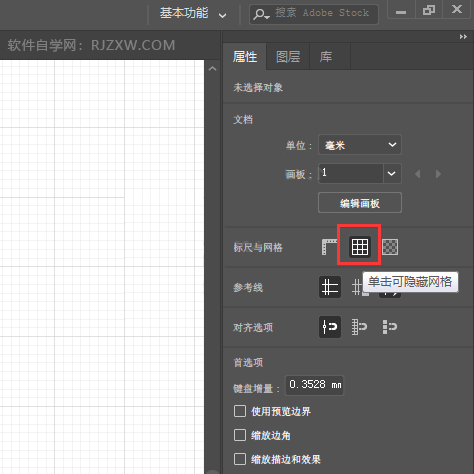Screen dimensions: 474x474
Task: Go to next artboard arrow
Action: point(438,174)
